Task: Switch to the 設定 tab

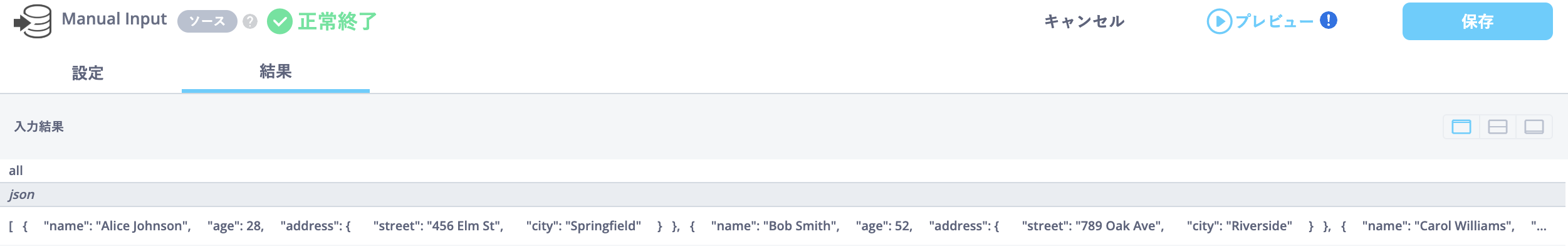Action: (88, 73)
